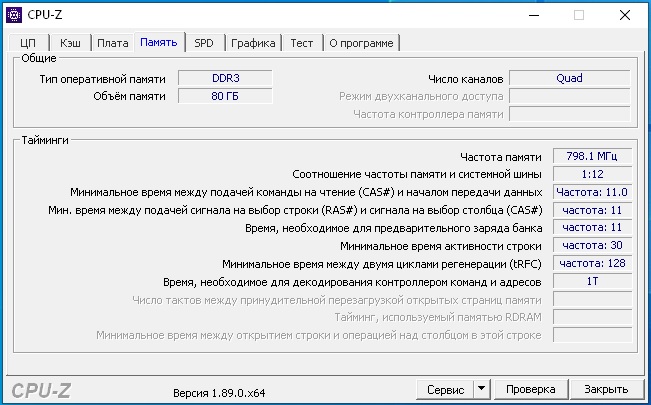This screenshot has width=651, height=405.
Task: Click the CPU-Z app icon in title bar
Action: [14, 15]
